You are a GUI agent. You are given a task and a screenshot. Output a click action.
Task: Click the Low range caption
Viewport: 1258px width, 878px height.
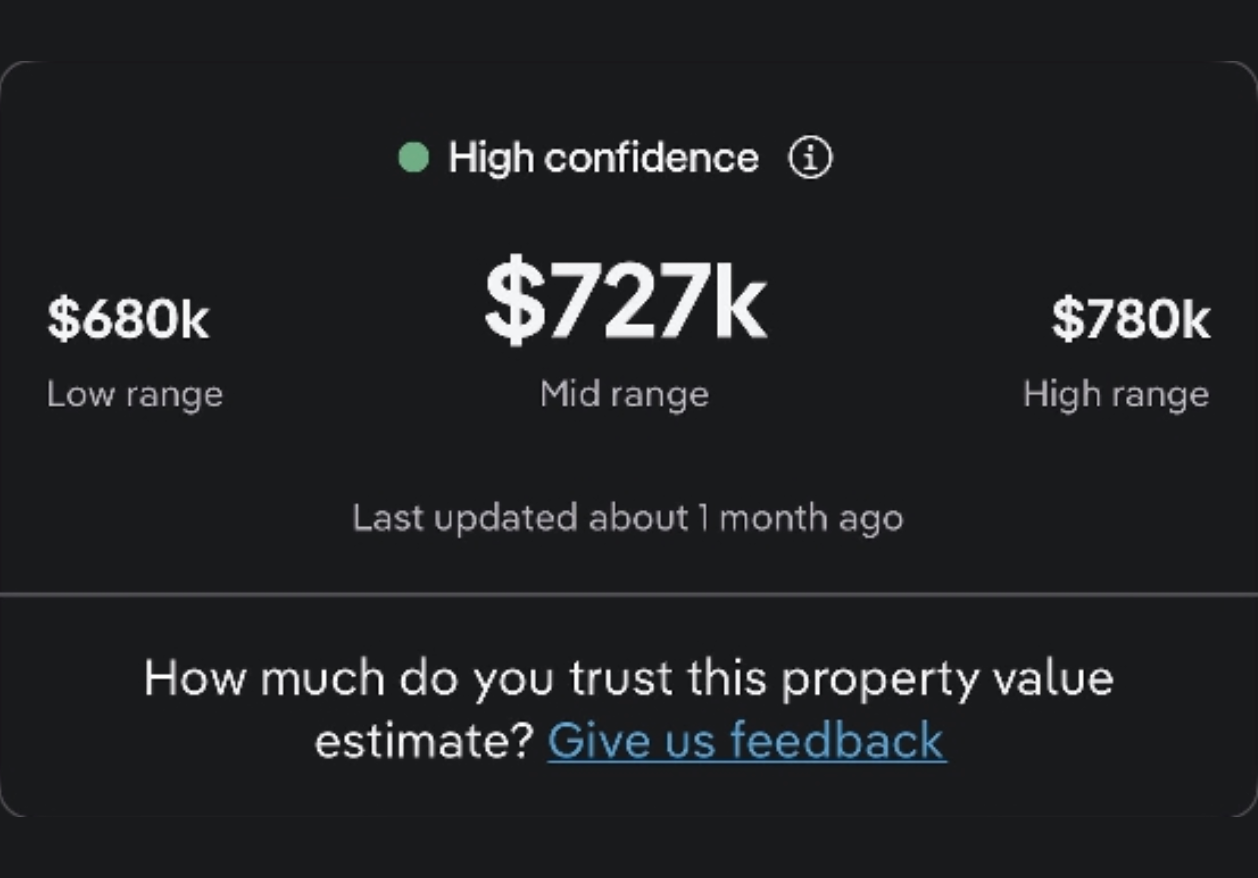[134, 394]
